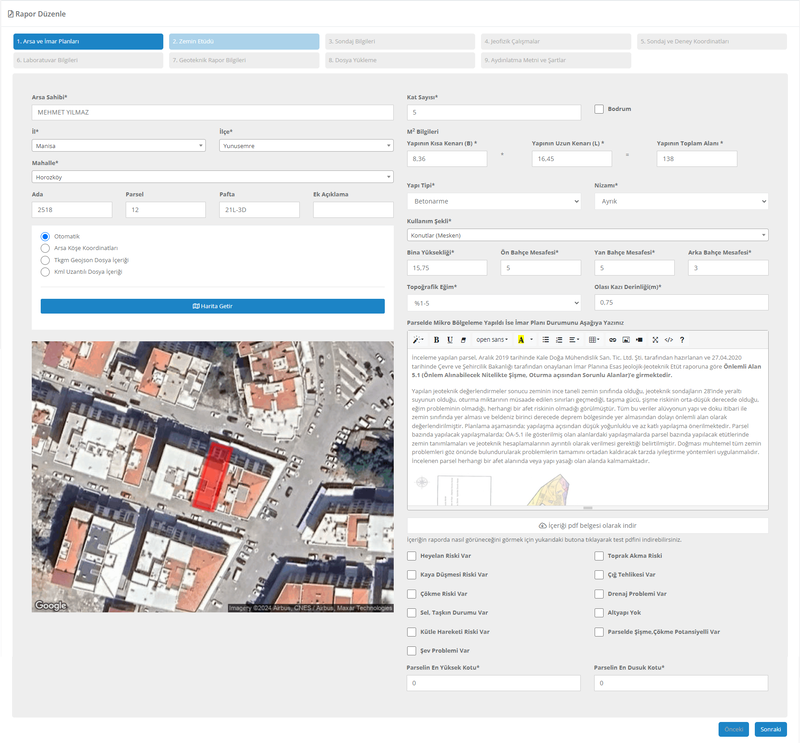800x743 pixels.
Task: Expand the Mahalle dropdown showing Horozköy
Action: tap(212, 177)
